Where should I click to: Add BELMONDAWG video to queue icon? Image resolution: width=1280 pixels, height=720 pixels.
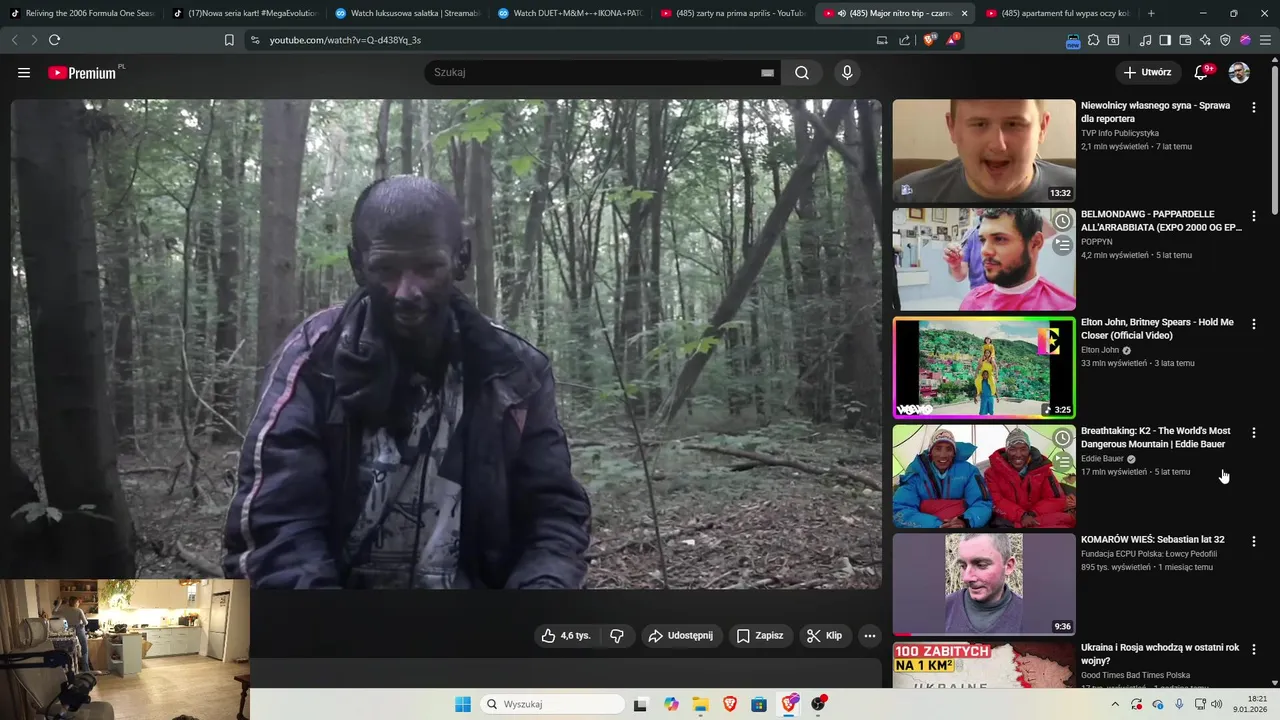(x=1062, y=244)
